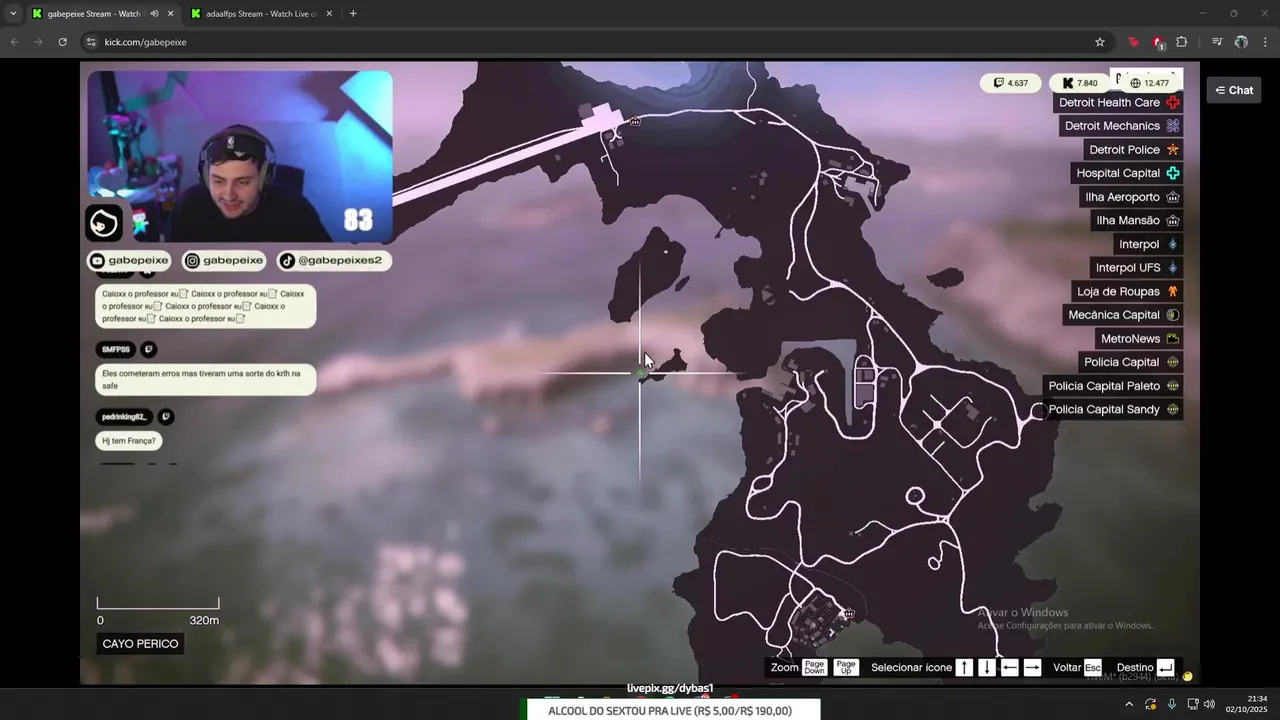Click the Page Down zoom key icon
Screen dimensions: 1280x720
click(x=814, y=667)
